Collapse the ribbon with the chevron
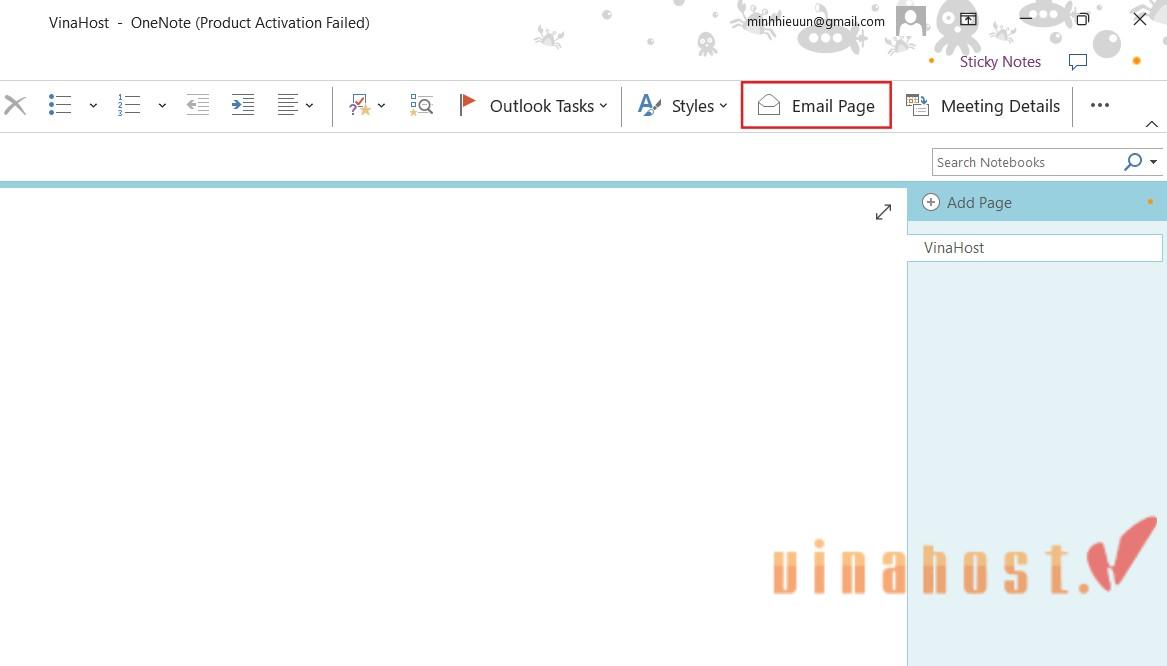This screenshot has height=666, width=1167. pyautogui.click(x=1151, y=124)
